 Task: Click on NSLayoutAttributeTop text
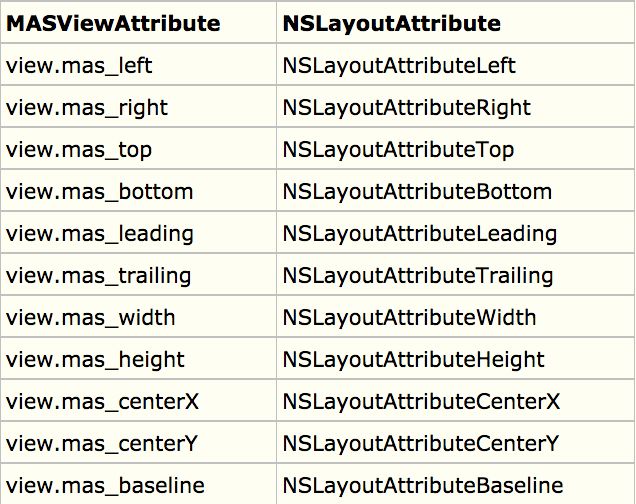click(x=398, y=150)
